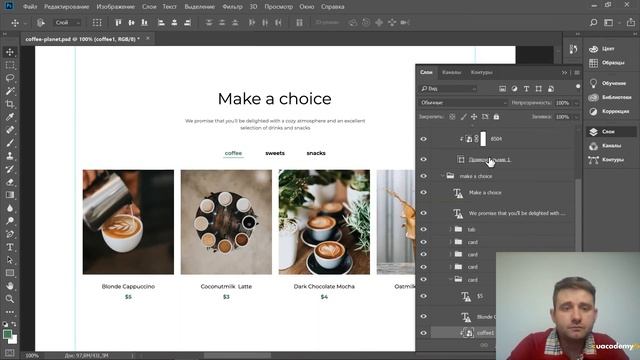Screen dimensions: 640x360
Task: Close the coffee-planet.psd document tab
Action: coord(148,38)
